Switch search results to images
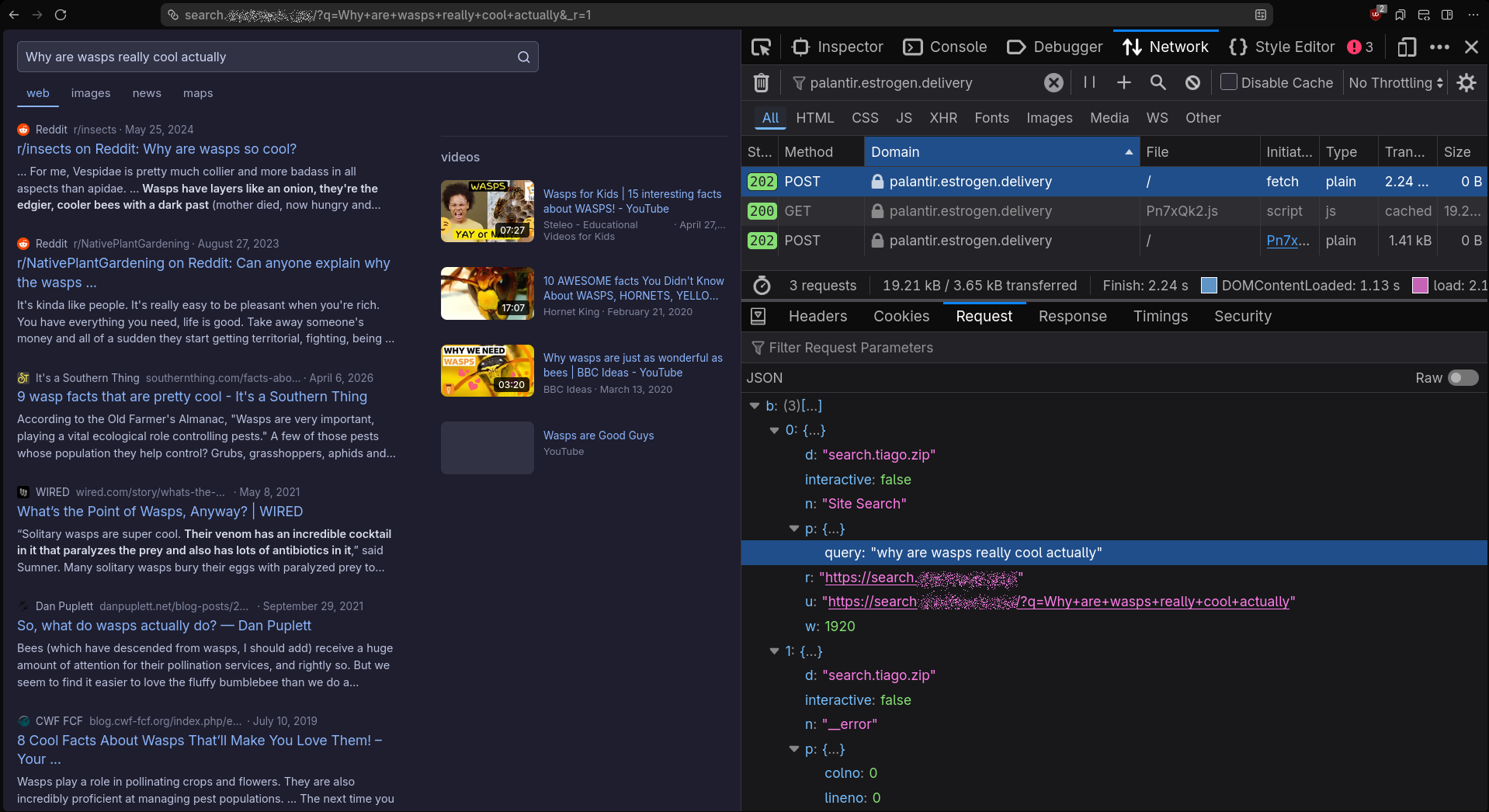 [91, 93]
